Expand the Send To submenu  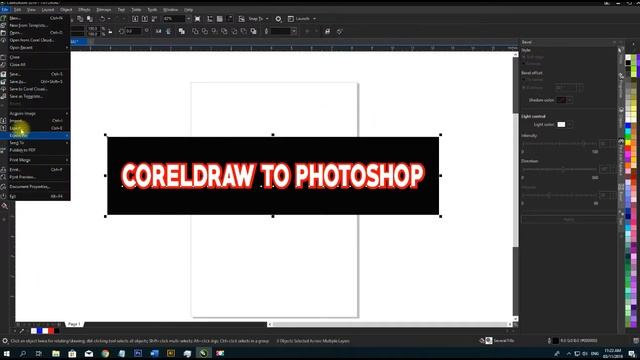coord(35,143)
